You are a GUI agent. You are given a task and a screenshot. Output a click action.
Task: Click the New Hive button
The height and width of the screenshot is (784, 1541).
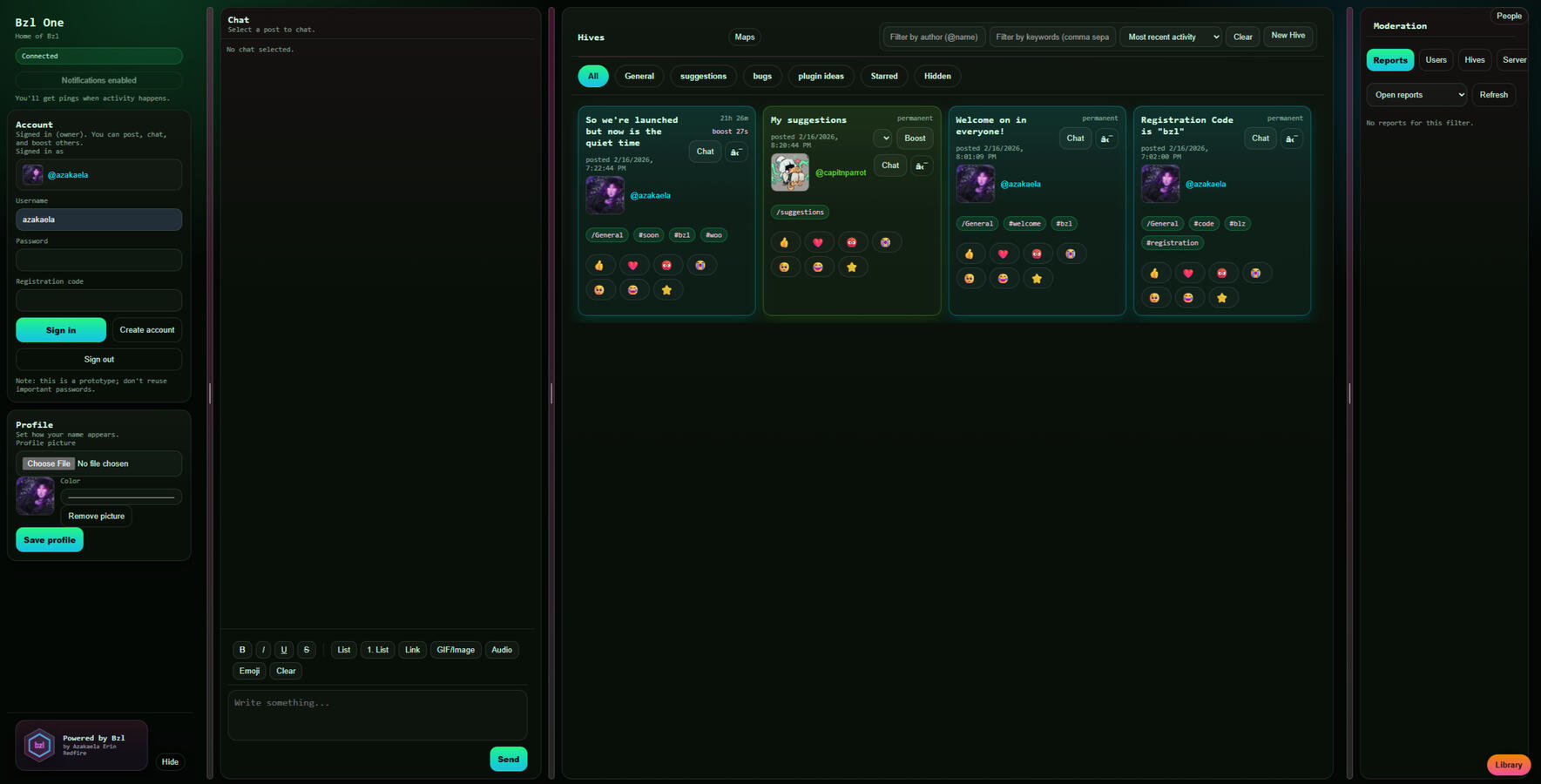click(x=1288, y=36)
